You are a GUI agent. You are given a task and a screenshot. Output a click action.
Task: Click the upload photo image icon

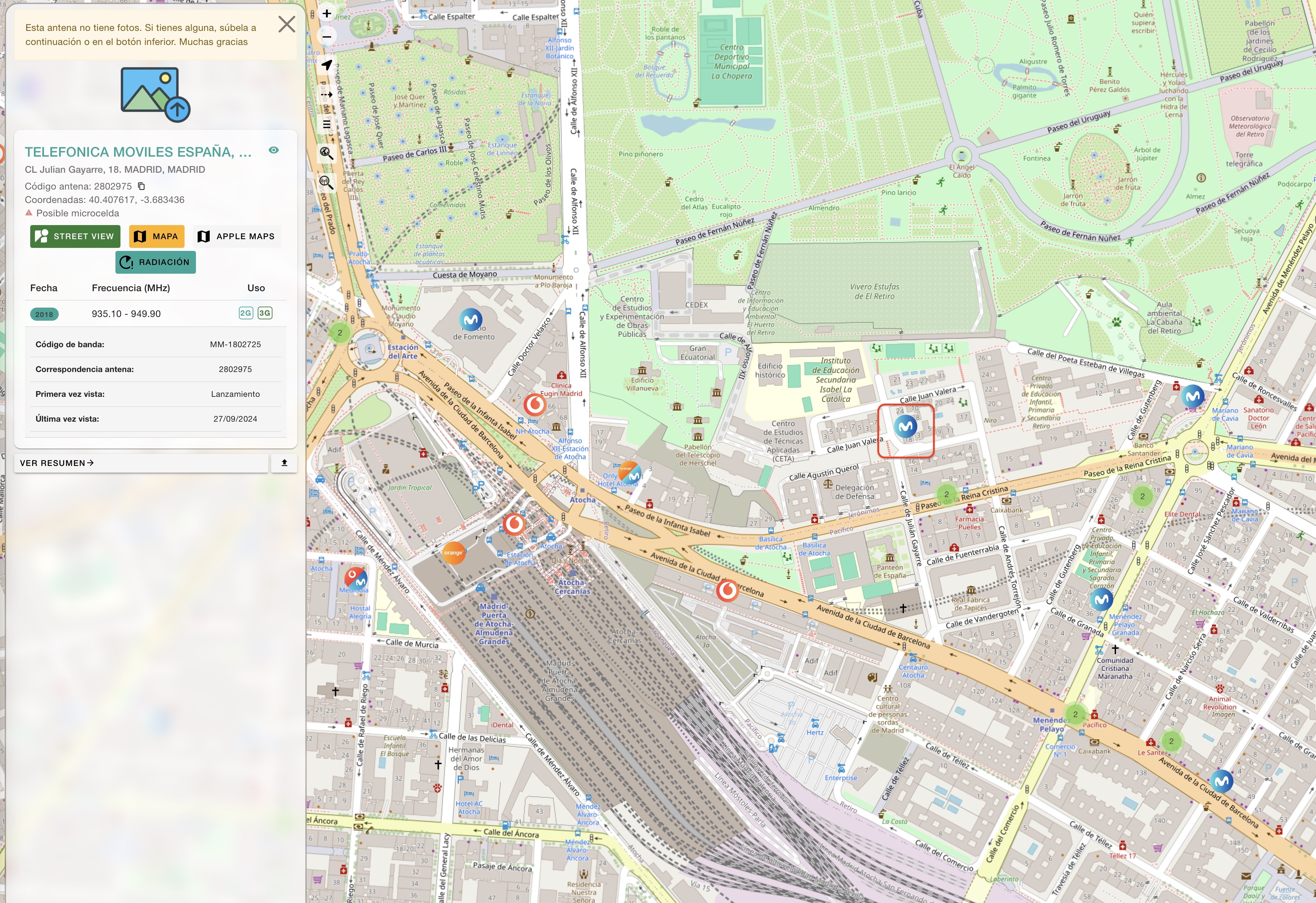click(155, 95)
